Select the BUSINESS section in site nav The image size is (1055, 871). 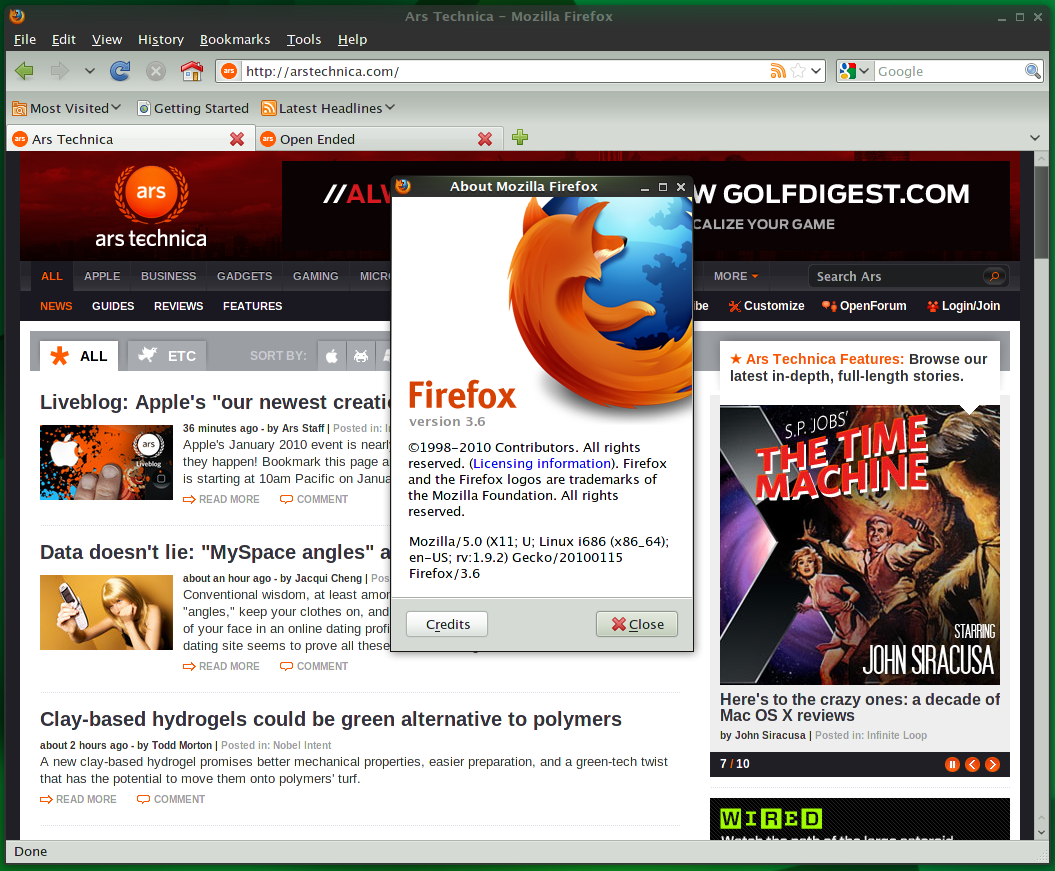[x=169, y=276]
